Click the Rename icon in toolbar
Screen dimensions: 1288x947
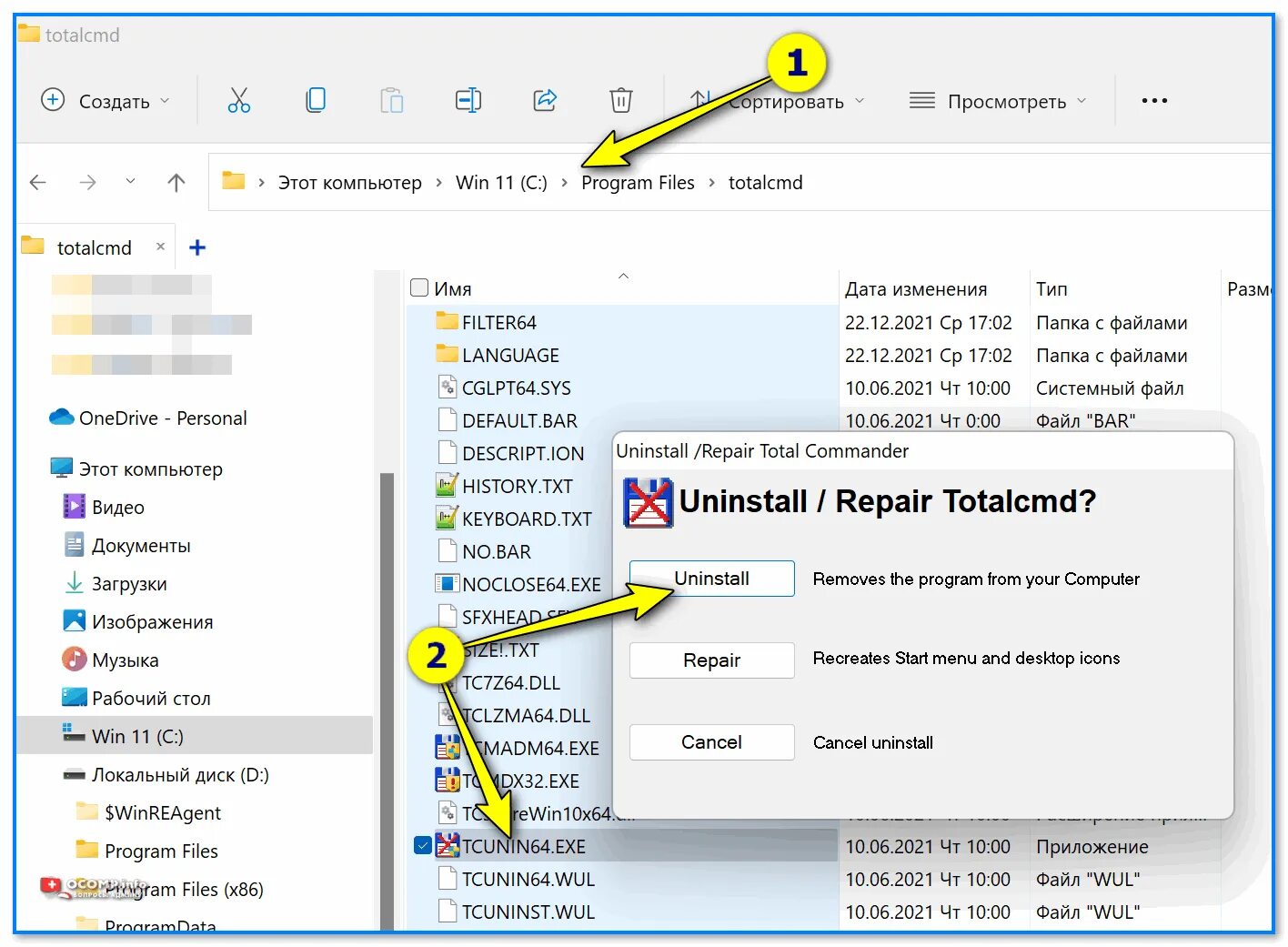(x=468, y=100)
